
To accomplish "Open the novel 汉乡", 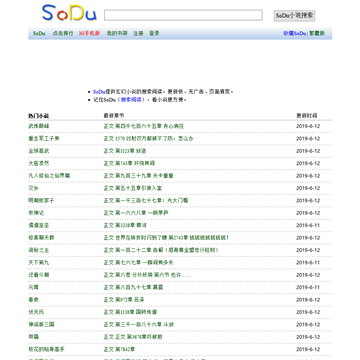I will tap(33, 188).
